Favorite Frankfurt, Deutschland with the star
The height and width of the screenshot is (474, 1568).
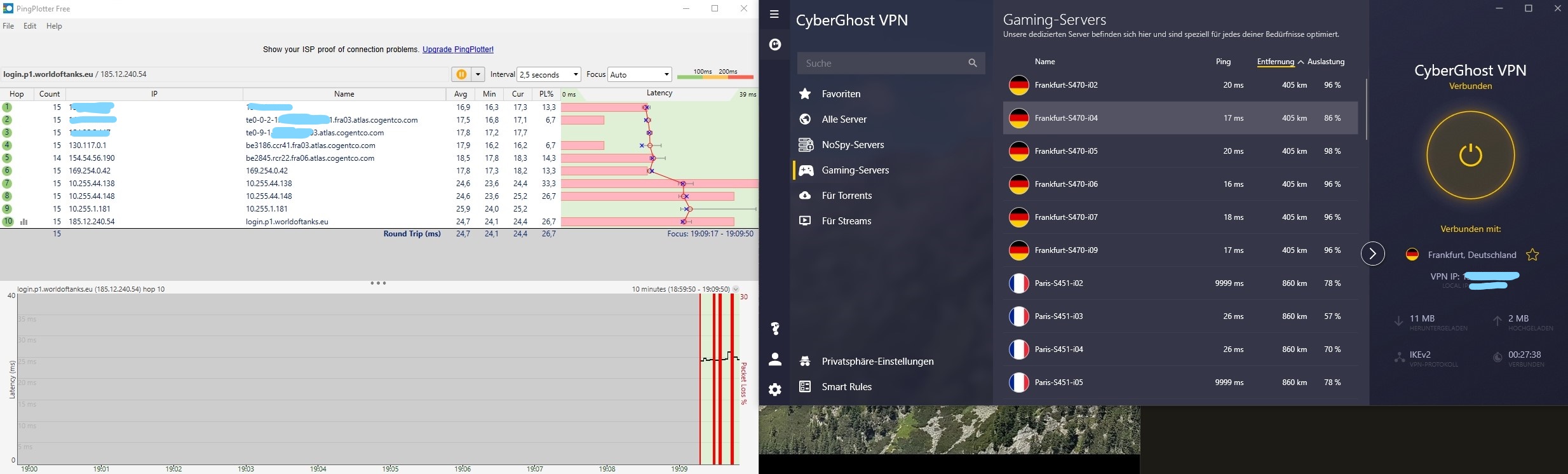[1532, 255]
